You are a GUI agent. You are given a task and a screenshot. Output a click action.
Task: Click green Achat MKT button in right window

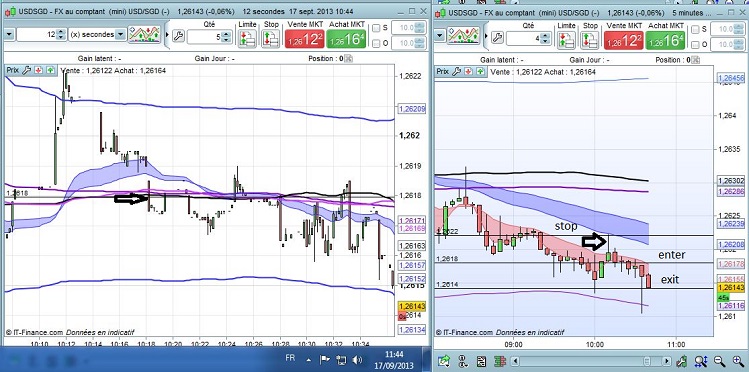[x=665, y=40]
